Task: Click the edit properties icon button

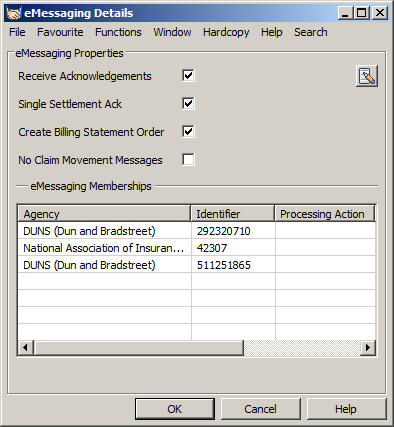Action: pyautogui.click(x=367, y=76)
